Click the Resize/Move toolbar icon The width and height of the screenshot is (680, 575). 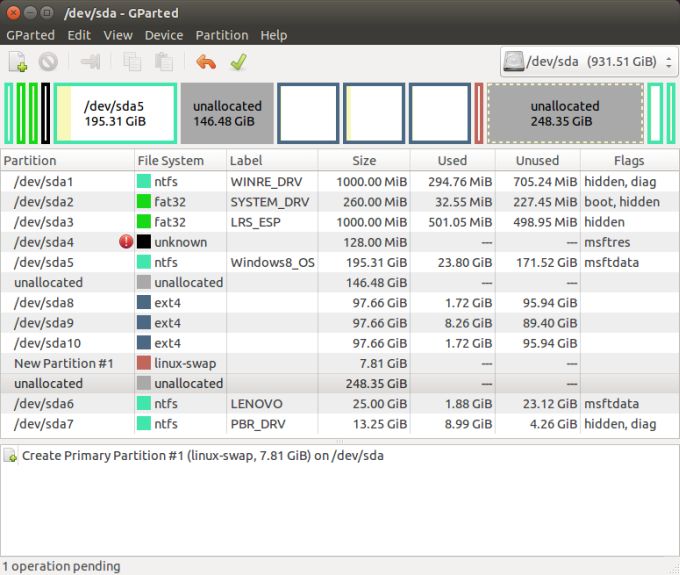90,62
